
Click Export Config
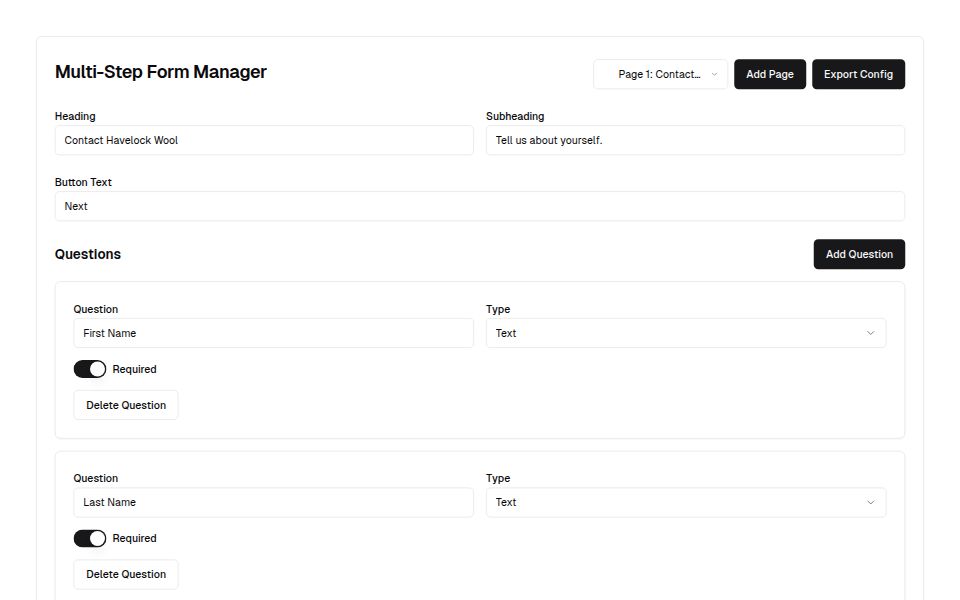[858, 74]
